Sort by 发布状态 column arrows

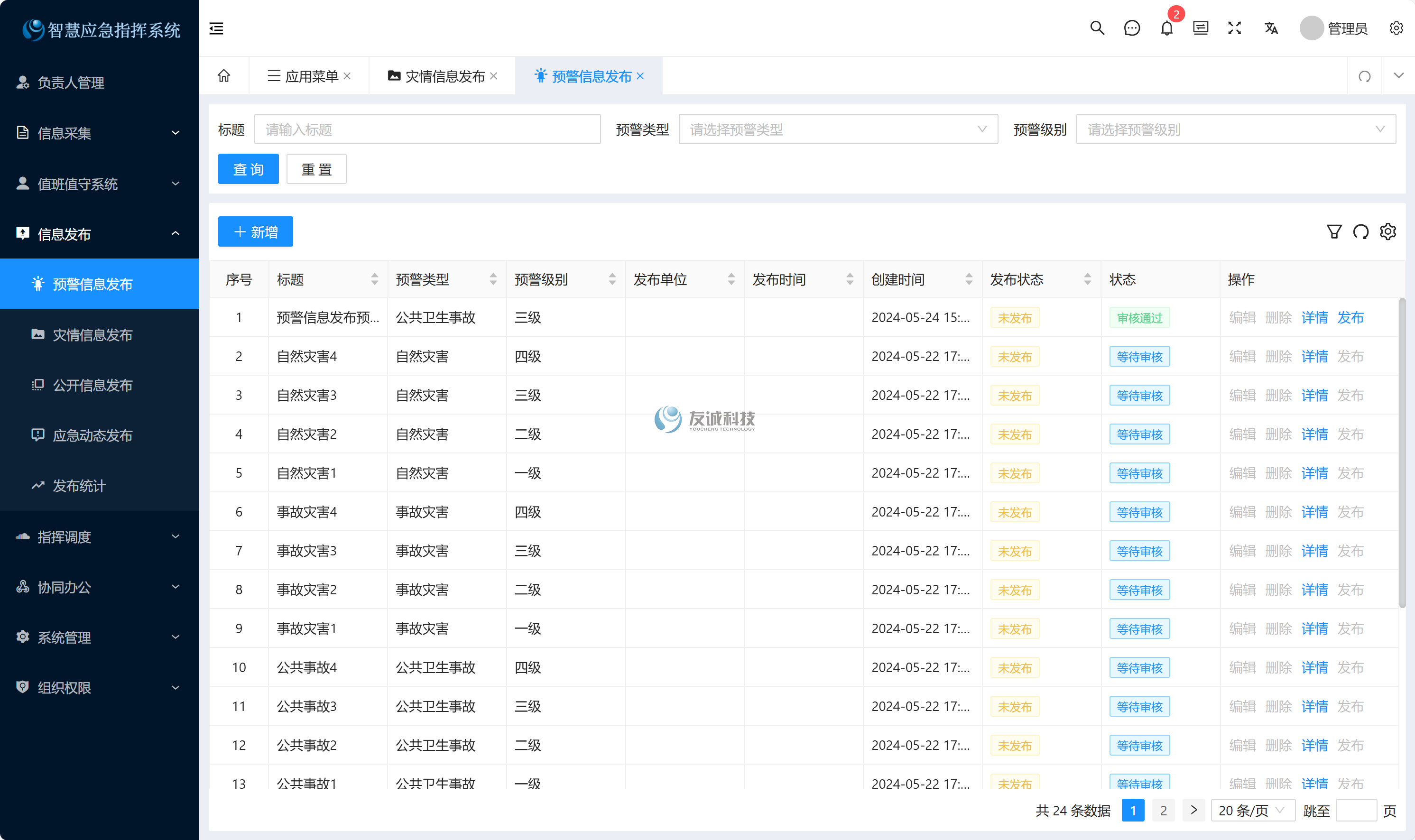1087,279
